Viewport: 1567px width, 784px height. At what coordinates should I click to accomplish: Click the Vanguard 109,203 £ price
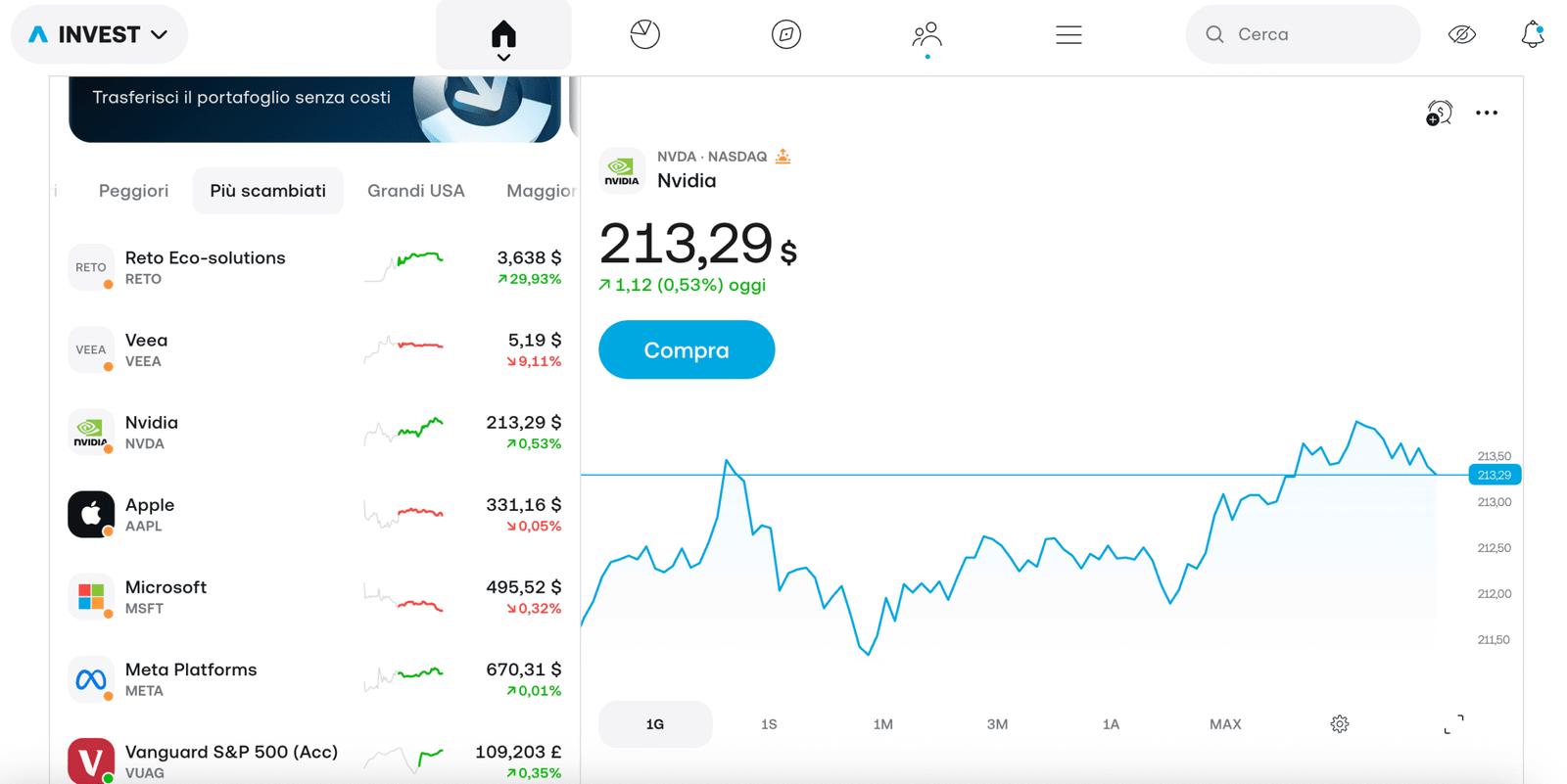518,752
